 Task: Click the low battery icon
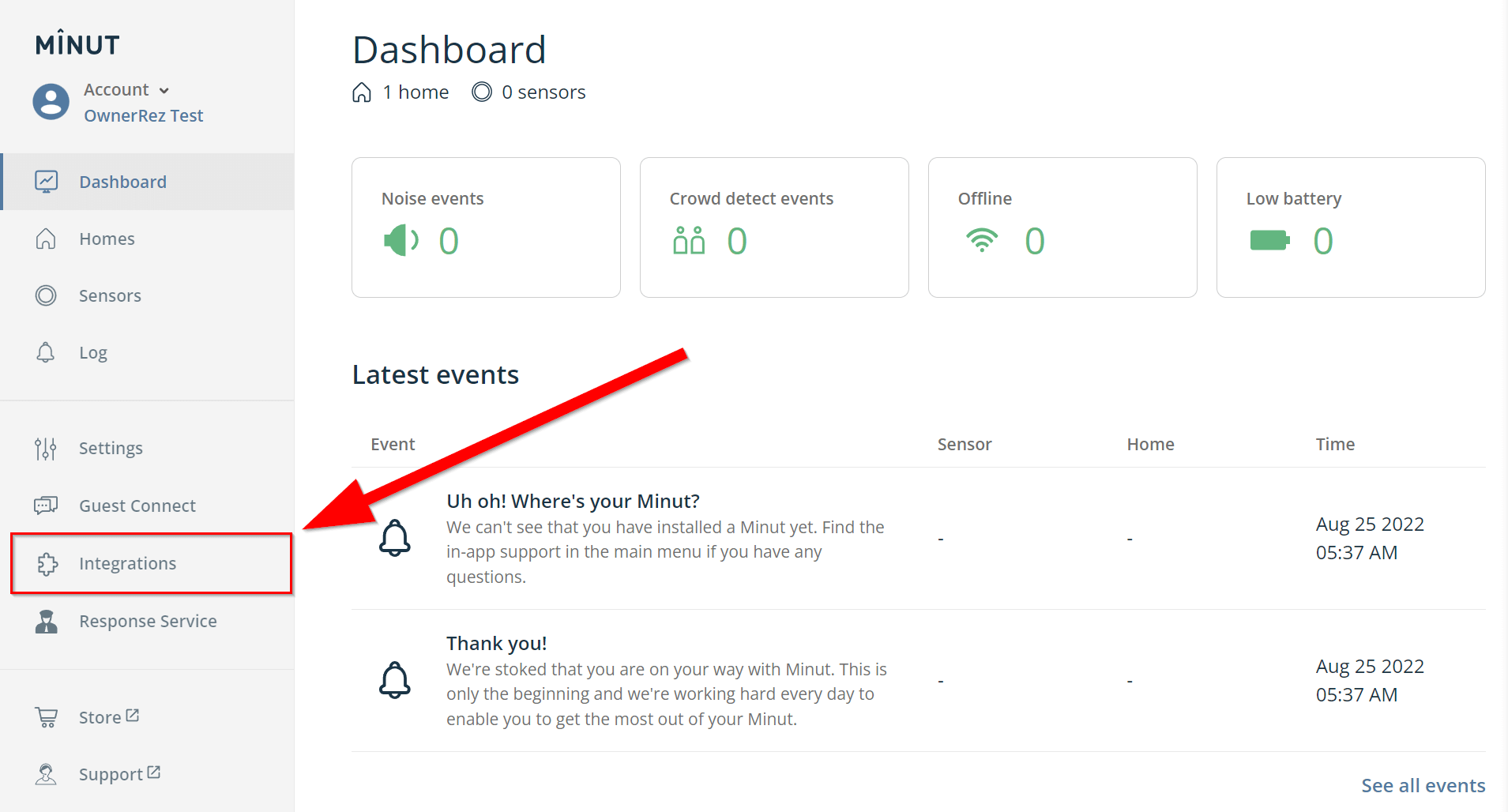(x=1270, y=240)
